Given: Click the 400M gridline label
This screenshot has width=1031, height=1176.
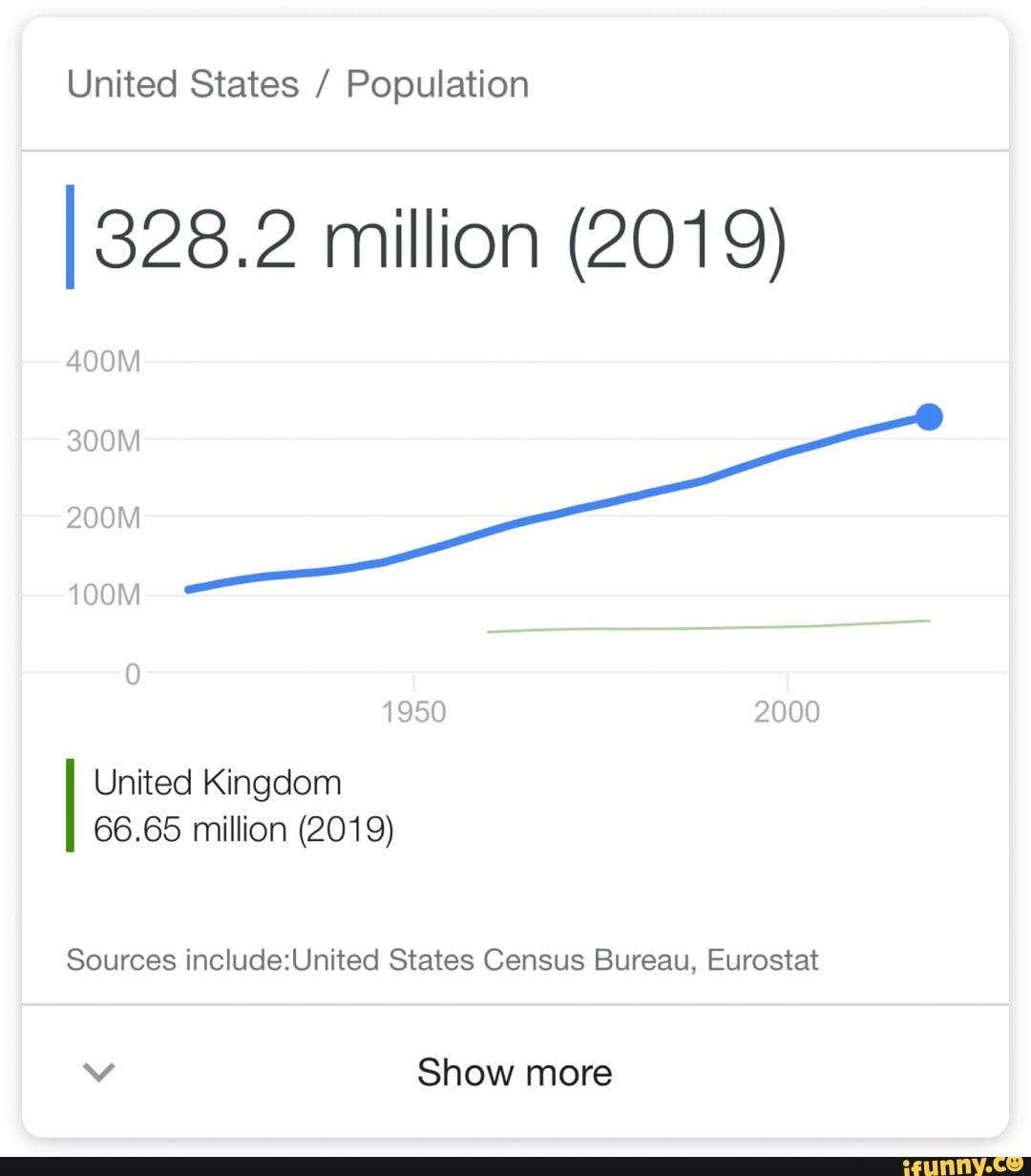Looking at the screenshot, I should [x=101, y=361].
